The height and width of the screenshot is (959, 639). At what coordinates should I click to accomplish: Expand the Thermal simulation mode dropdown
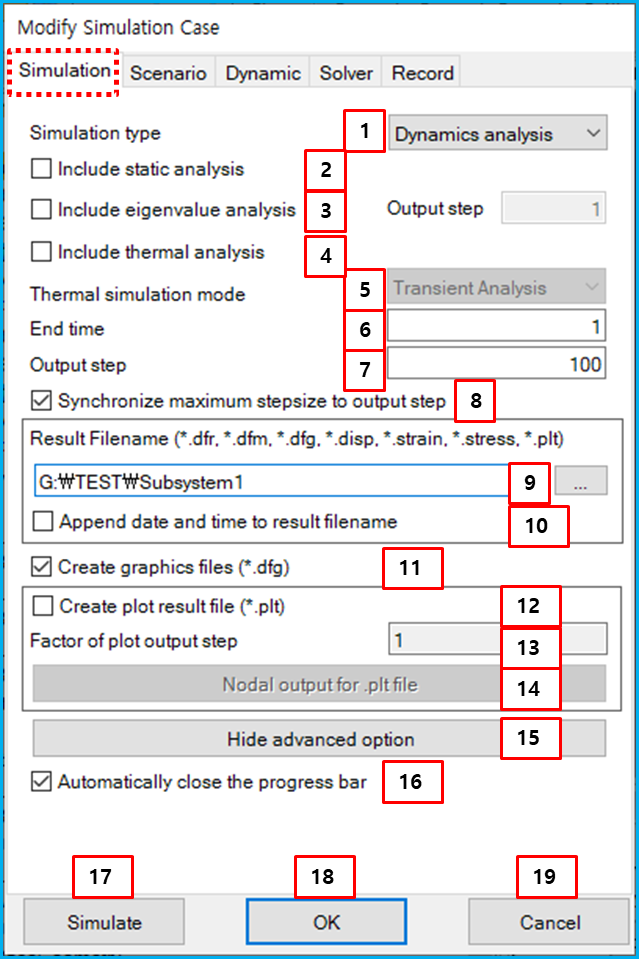[x=497, y=287]
